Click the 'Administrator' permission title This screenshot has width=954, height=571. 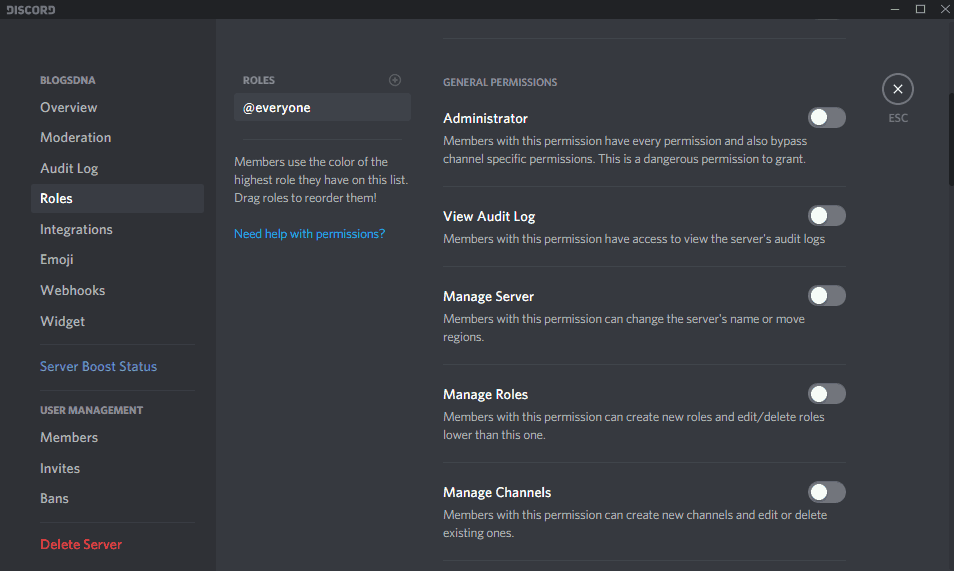pos(485,118)
